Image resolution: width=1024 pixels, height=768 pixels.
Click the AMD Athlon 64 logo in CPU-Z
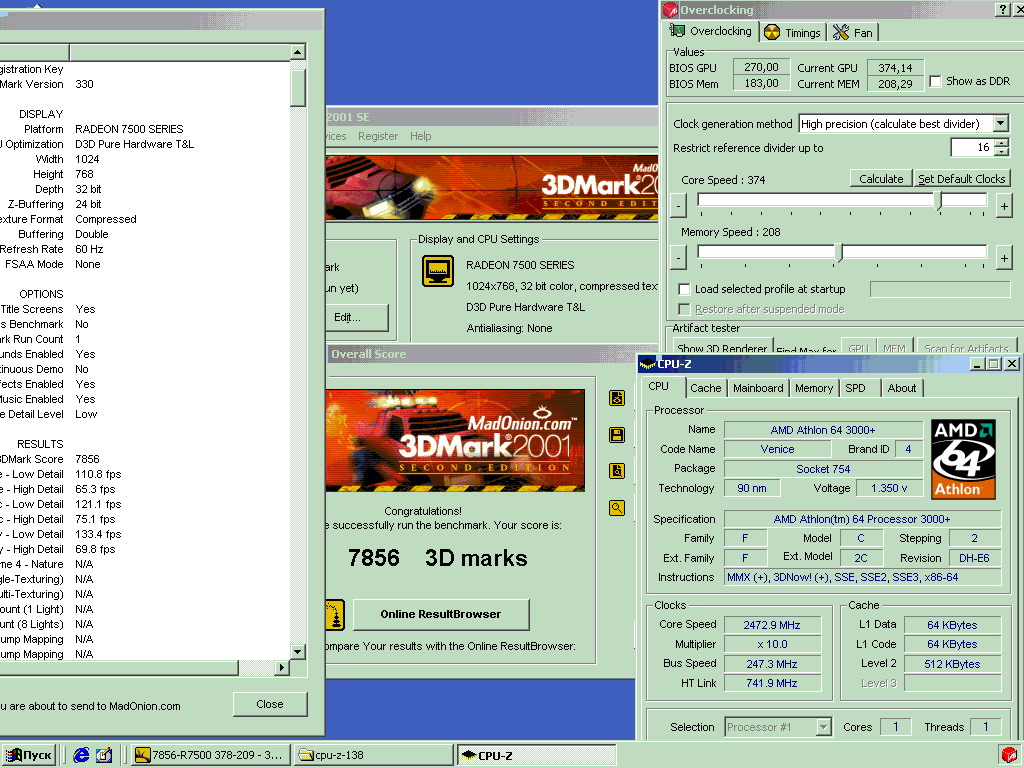[963, 458]
